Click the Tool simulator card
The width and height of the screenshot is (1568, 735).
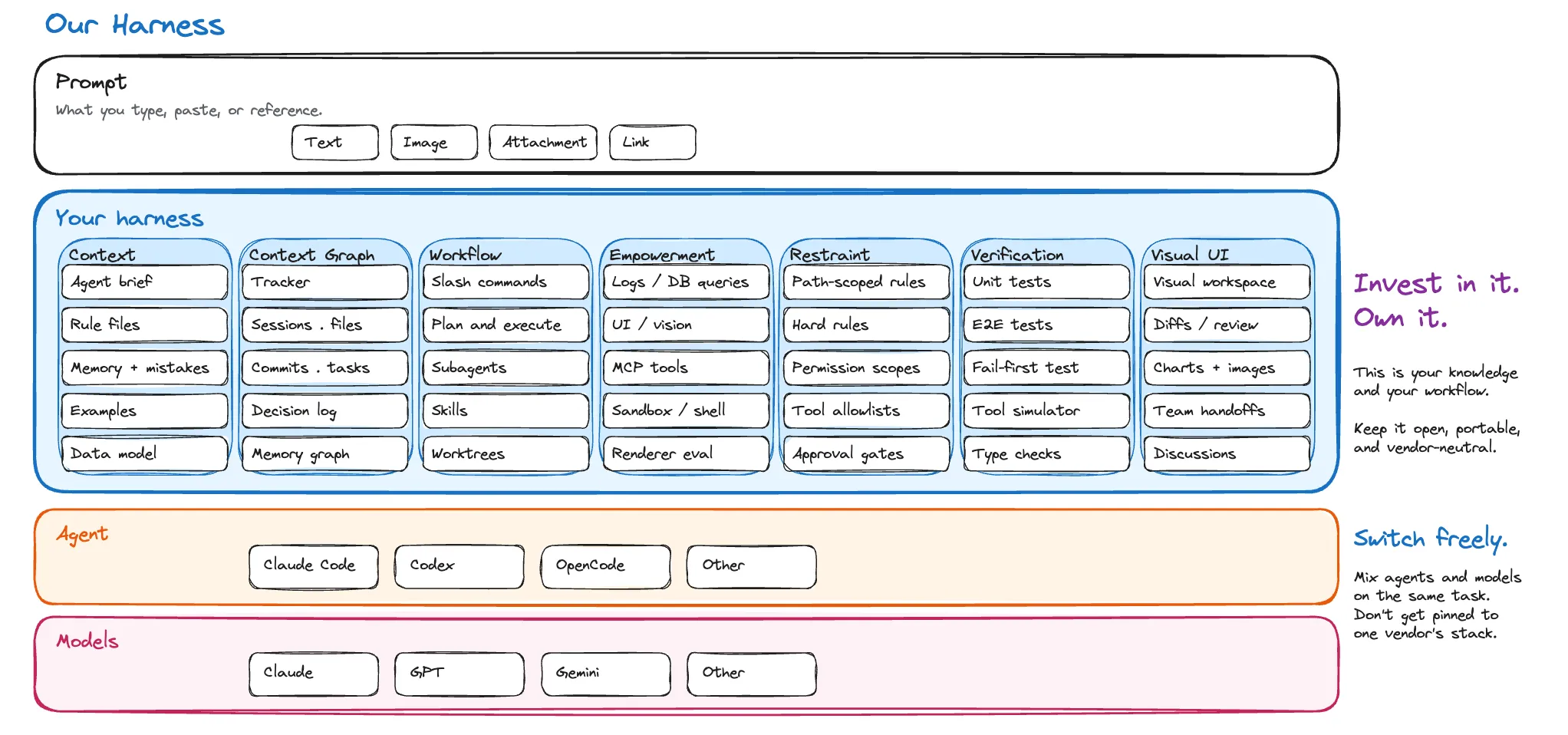tap(1047, 411)
